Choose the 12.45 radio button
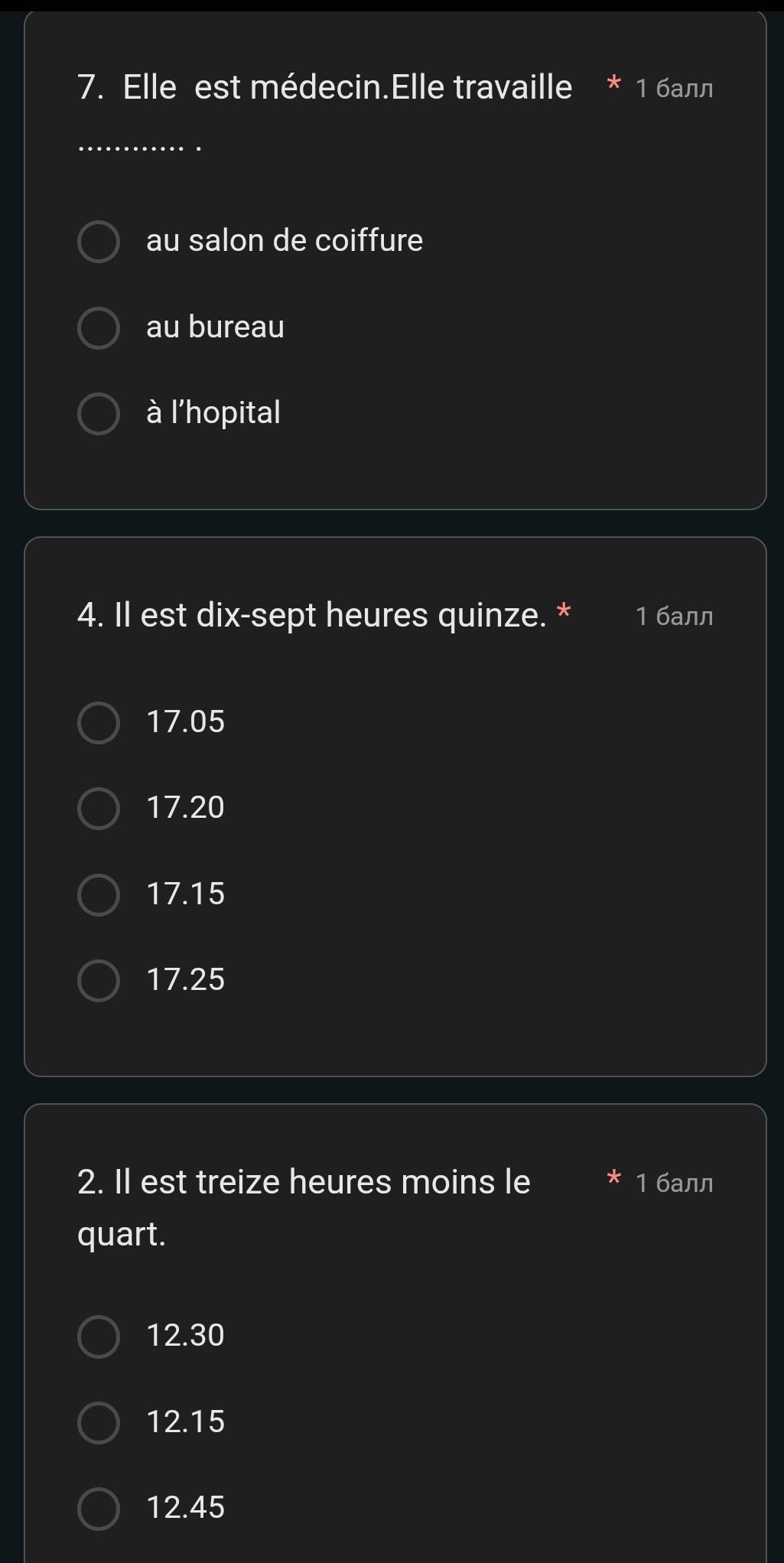 (99, 1509)
